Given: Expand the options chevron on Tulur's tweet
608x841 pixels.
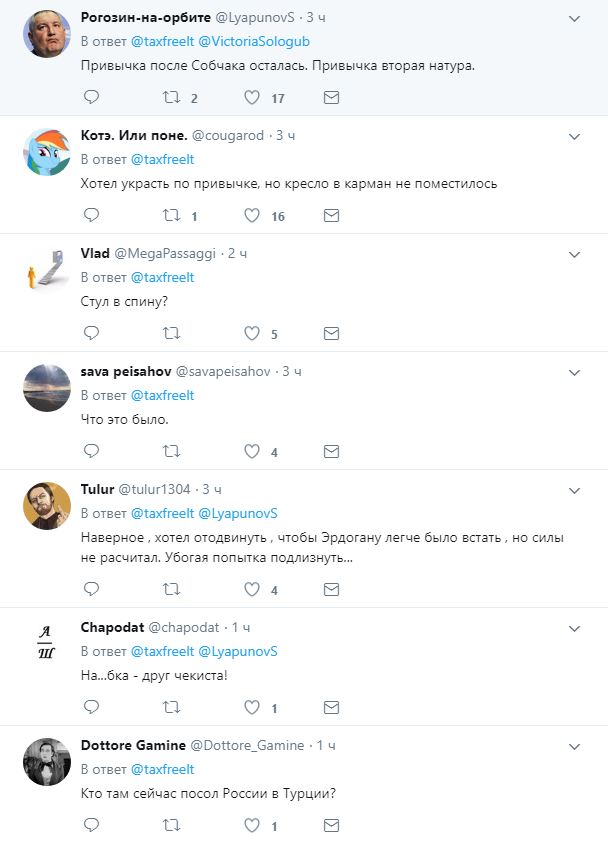Looking at the screenshot, I should pos(574,488).
